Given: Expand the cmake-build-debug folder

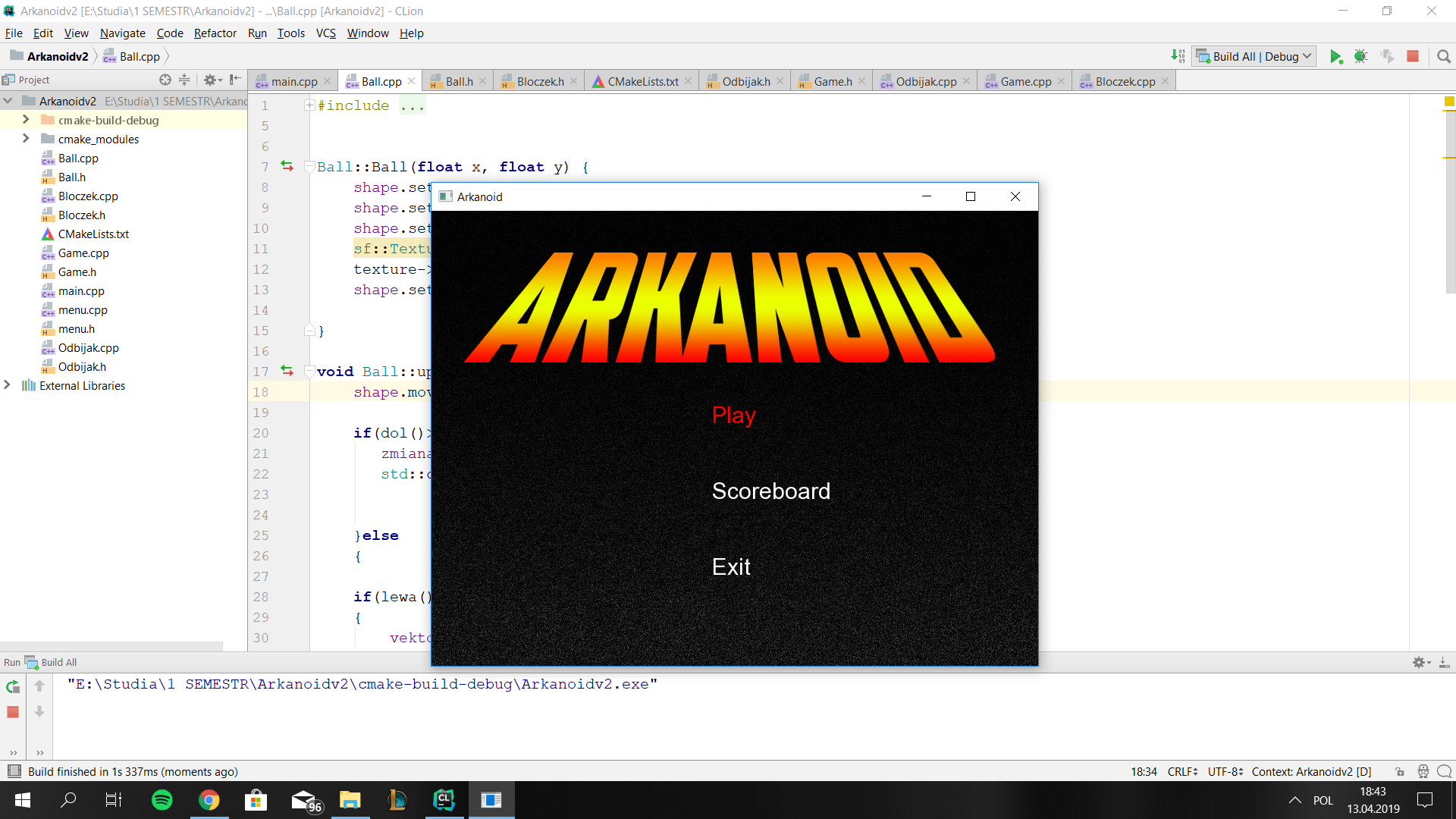Looking at the screenshot, I should click(25, 119).
